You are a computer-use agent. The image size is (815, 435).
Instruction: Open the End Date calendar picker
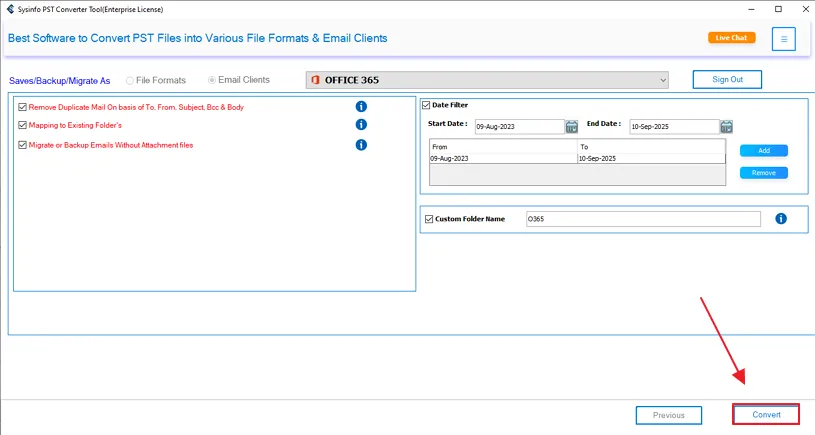coord(726,127)
